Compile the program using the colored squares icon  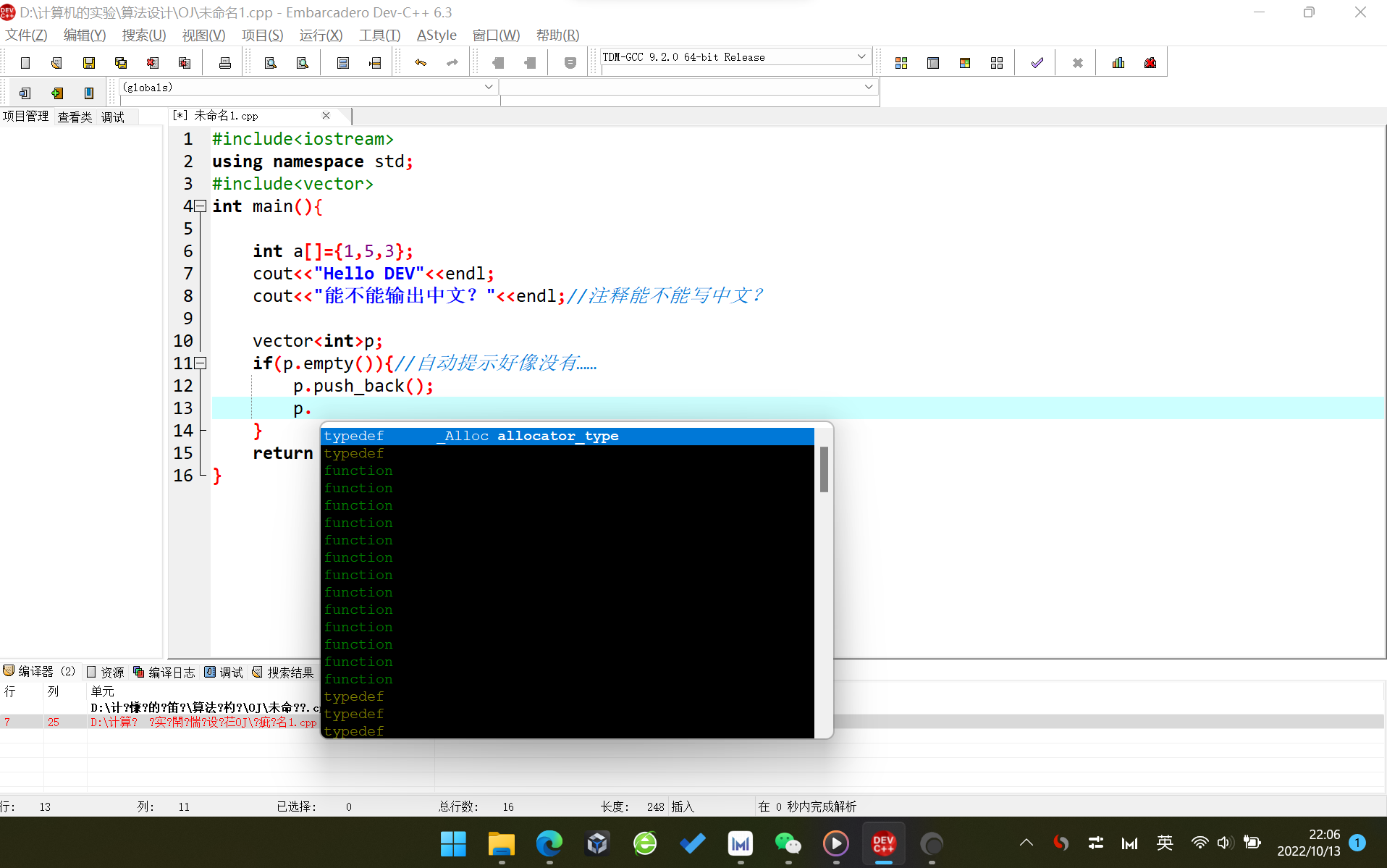point(901,63)
